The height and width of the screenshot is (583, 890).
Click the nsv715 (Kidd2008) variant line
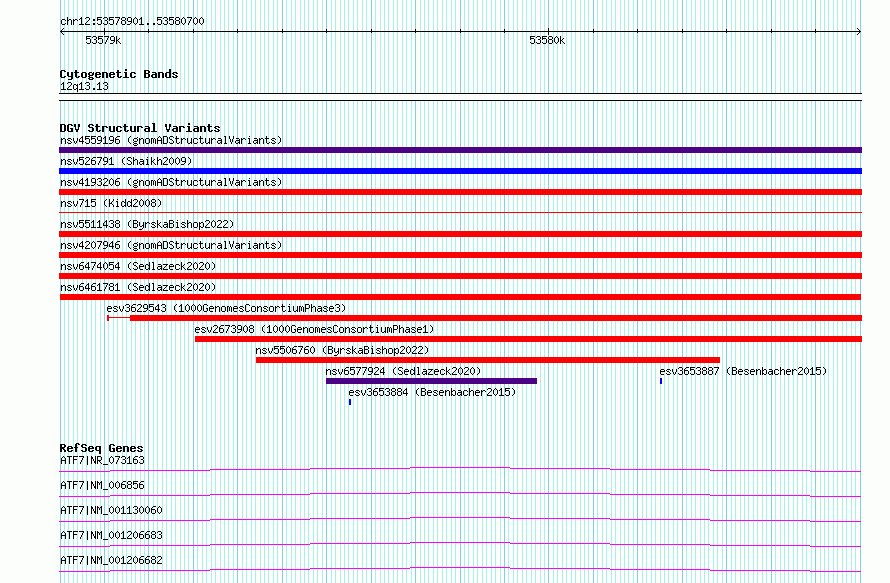coord(460,212)
